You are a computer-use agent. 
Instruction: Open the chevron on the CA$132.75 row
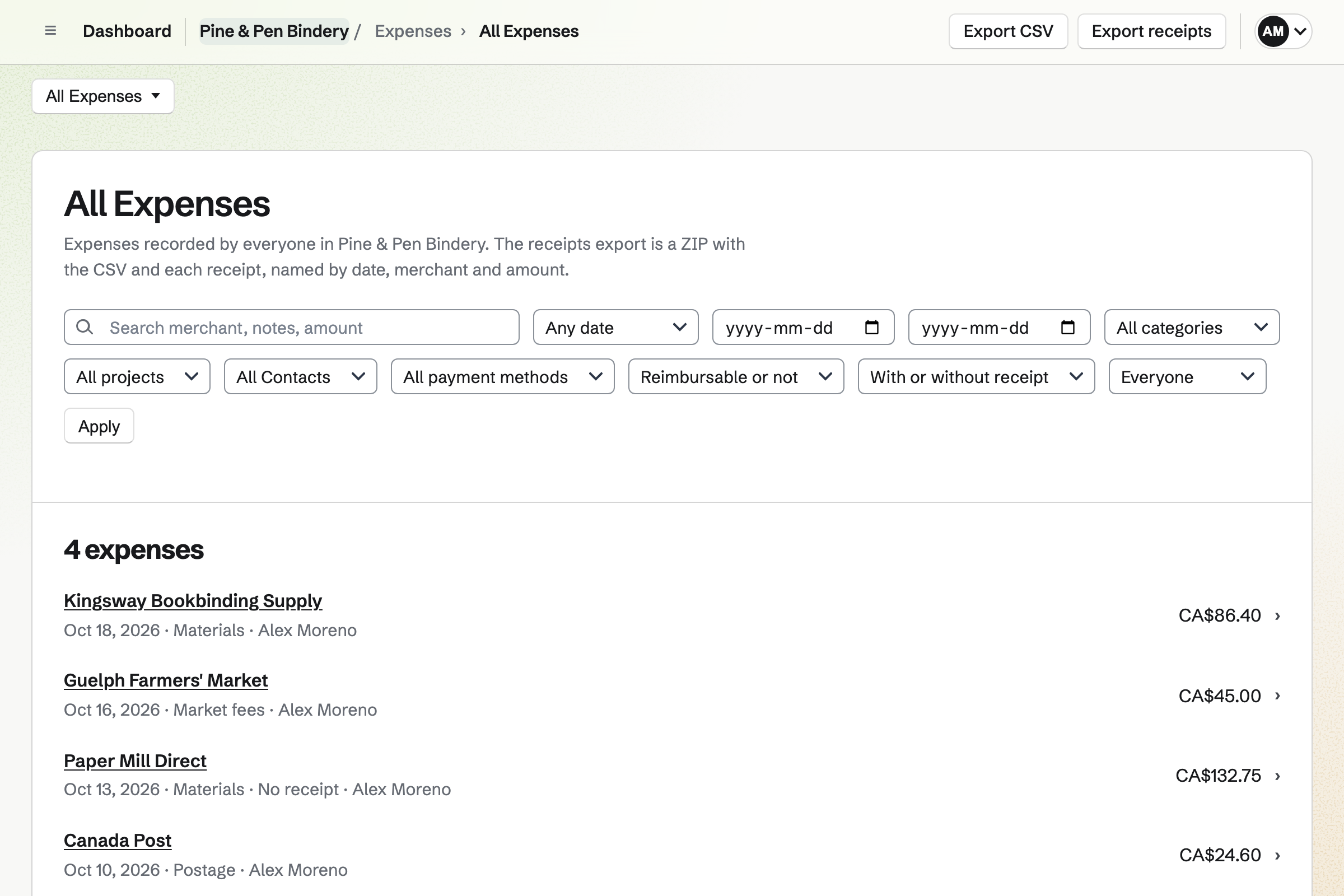(1277, 776)
